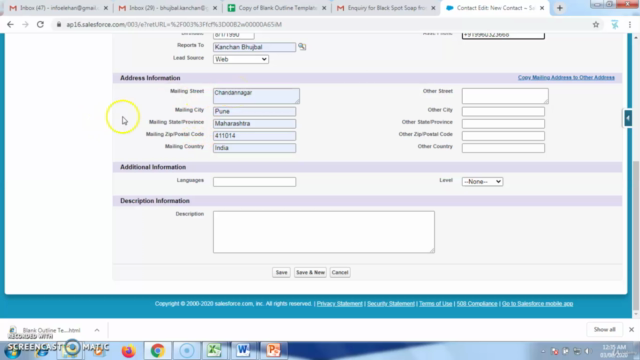Click the volume icon in system tray

point(588,351)
